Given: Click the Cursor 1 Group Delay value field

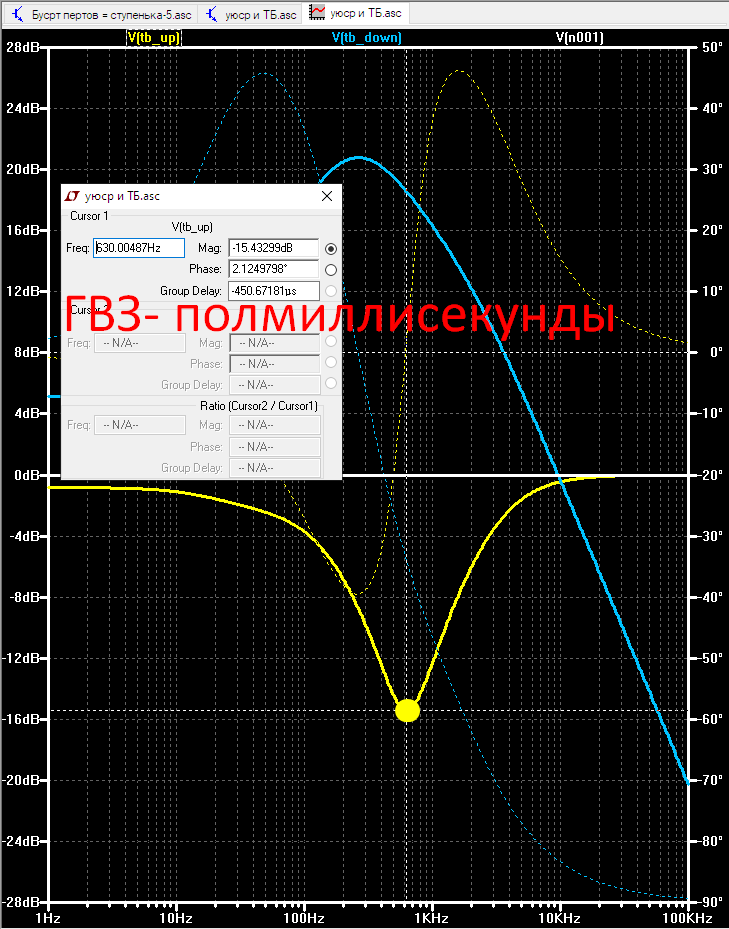Looking at the screenshot, I should click(274, 291).
